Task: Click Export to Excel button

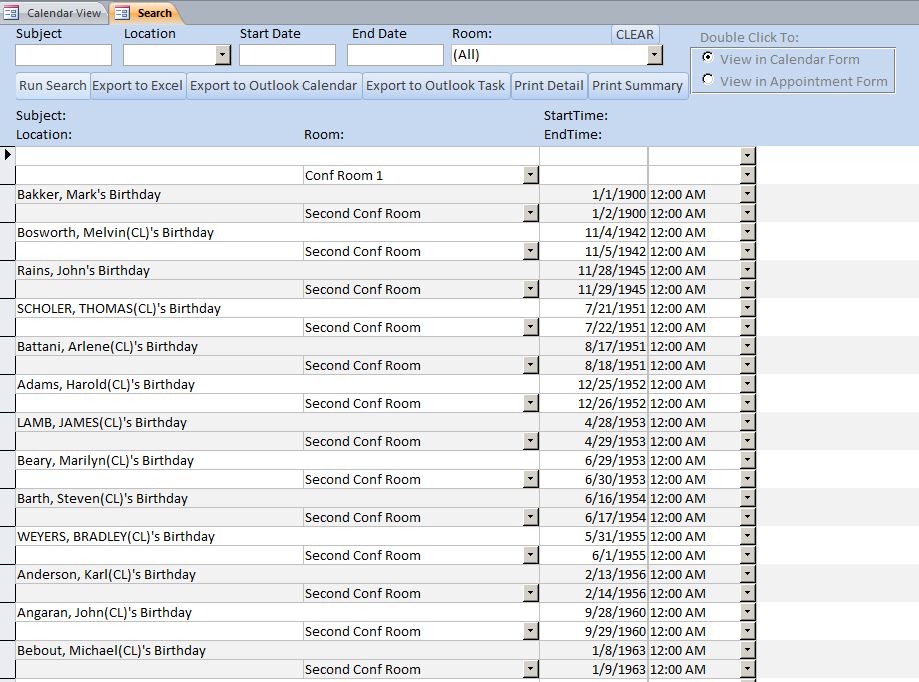Action: [x=138, y=86]
